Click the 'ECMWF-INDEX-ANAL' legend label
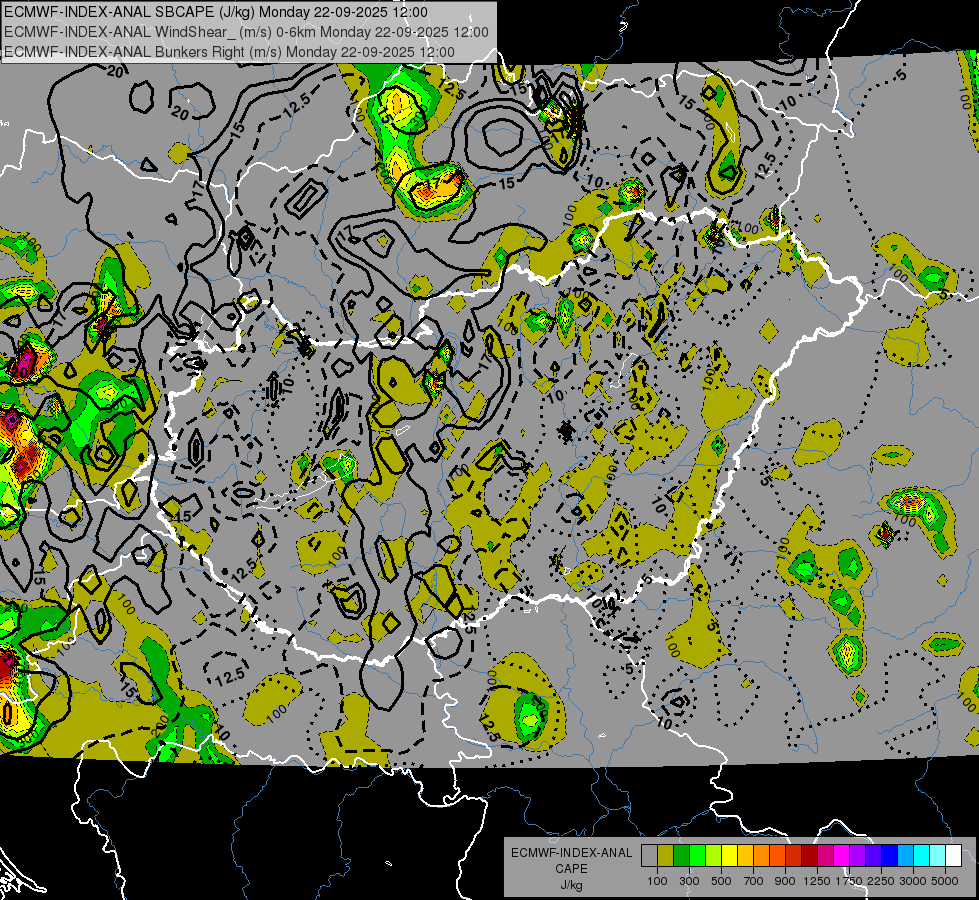Viewport: 979px width, 900px height. 571,853
